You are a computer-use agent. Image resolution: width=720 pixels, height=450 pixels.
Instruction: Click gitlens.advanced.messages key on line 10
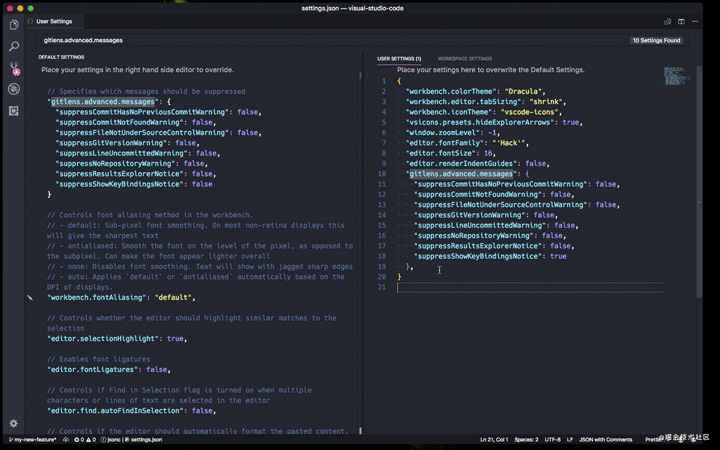pos(461,174)
